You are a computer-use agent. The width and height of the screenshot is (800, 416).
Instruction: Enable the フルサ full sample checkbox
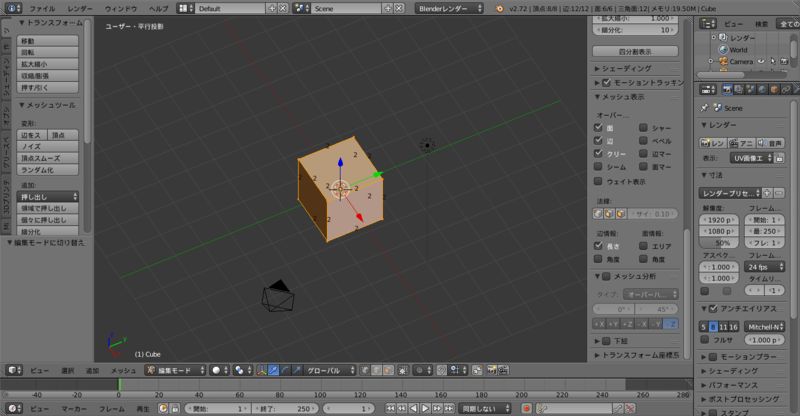pyautogui.click(x=705, y=339)
